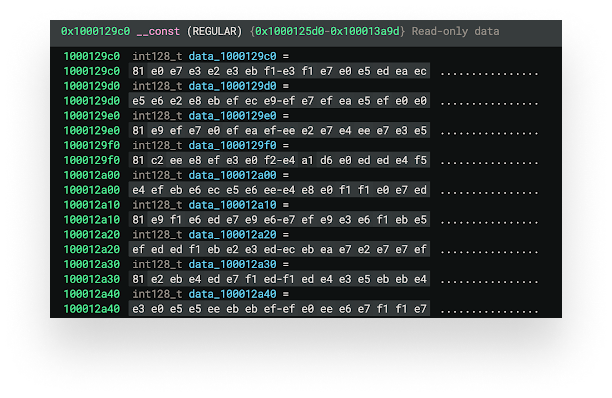Click the range start 0x1000125d0
Screen dimensions: 612x398
click(290, 31)
